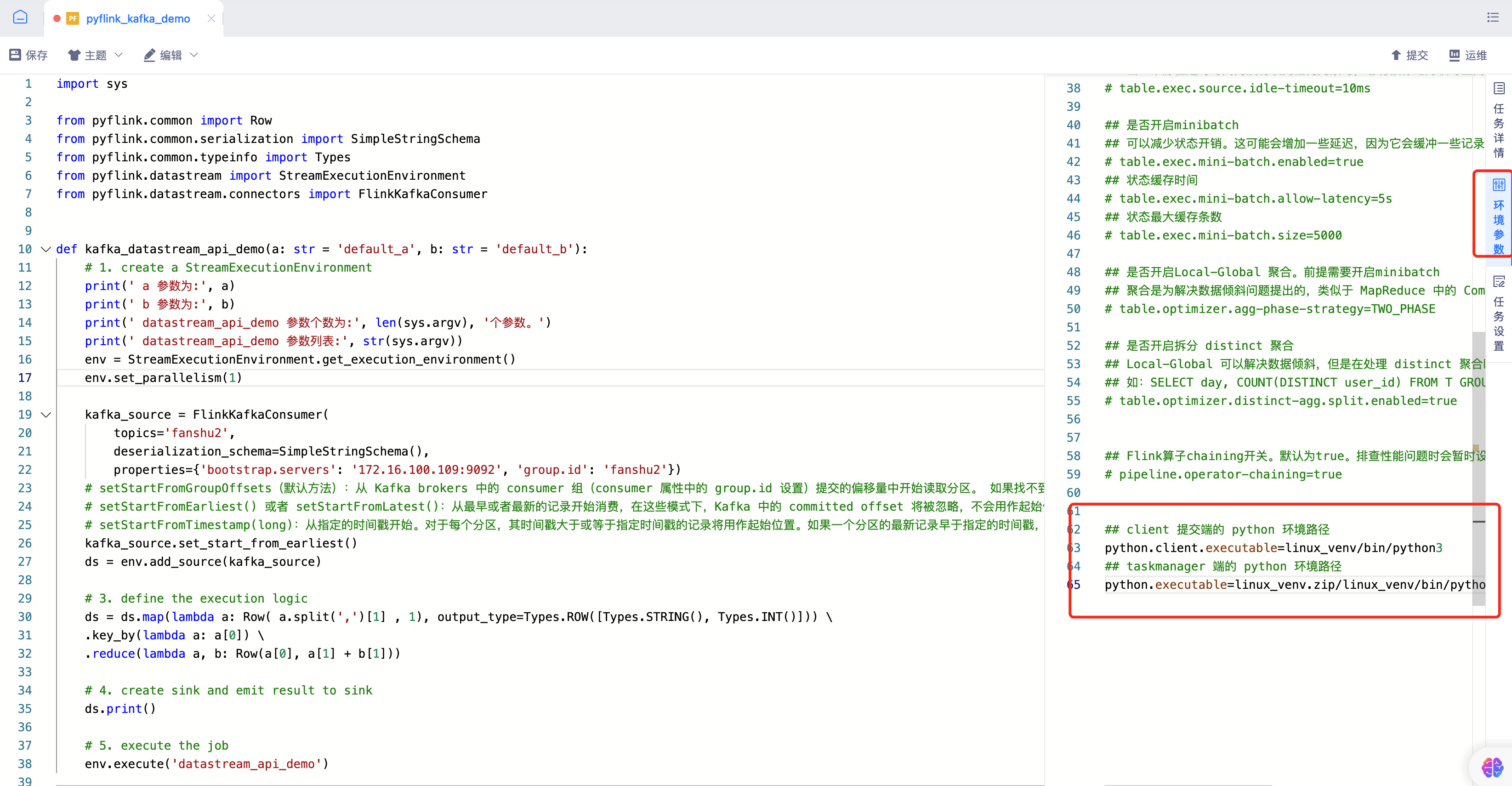Viewport: 1512px width, 786px height.
Task: Click 'env.execute('datastream_api_demo')' line
Action: point(207,764)
